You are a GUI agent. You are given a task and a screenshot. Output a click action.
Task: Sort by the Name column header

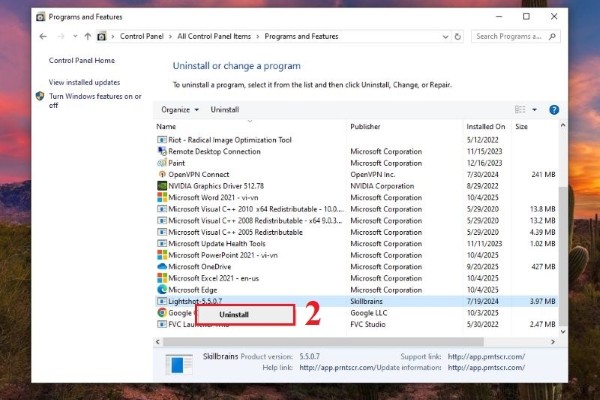point(166,127)
